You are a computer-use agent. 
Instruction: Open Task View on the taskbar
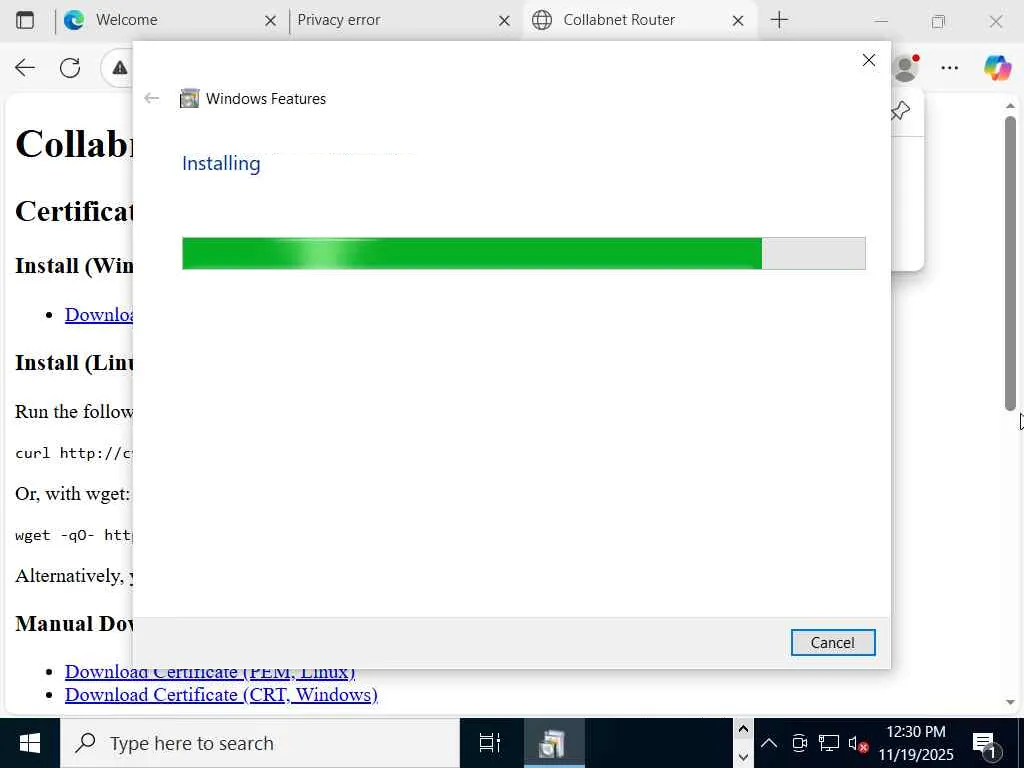[490, 743]
